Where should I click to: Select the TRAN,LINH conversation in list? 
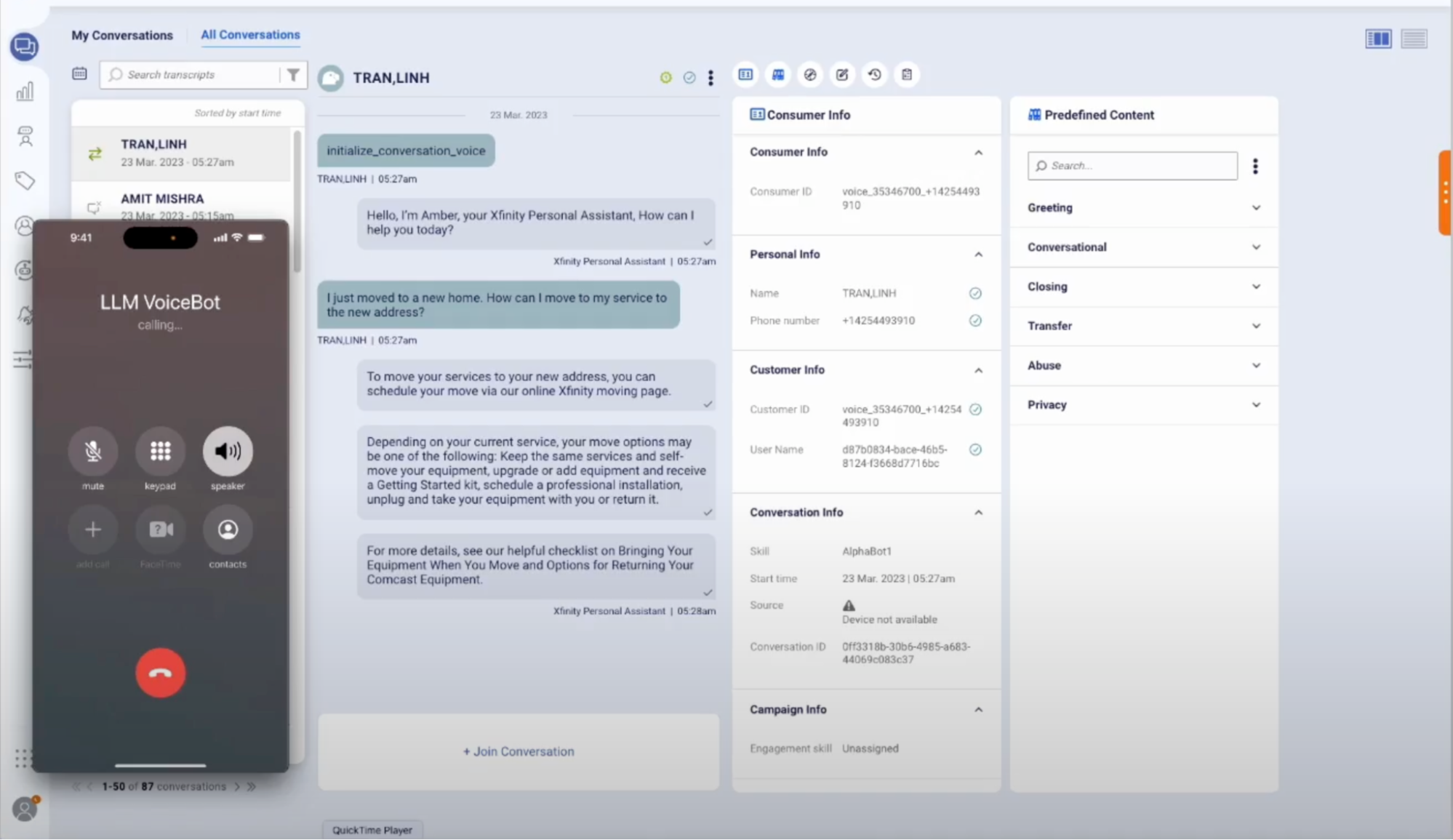pyautogui.click(x=181, y=153)
